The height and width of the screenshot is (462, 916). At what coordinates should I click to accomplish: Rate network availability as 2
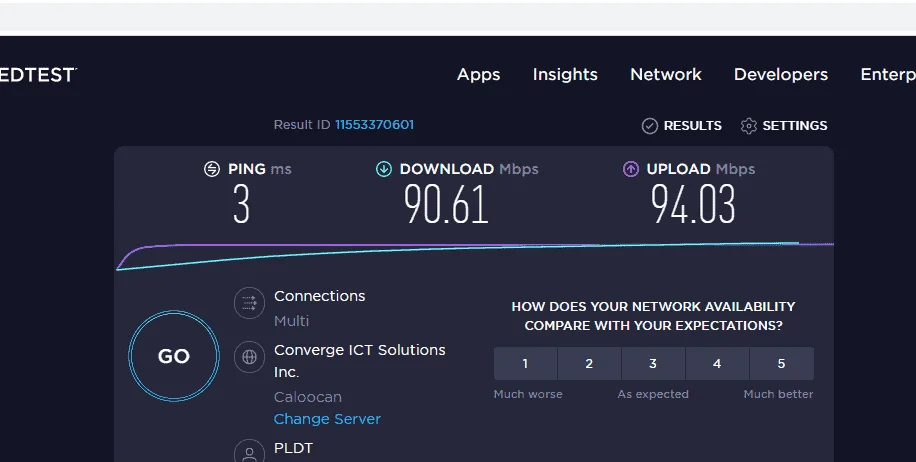pos(589,363)
